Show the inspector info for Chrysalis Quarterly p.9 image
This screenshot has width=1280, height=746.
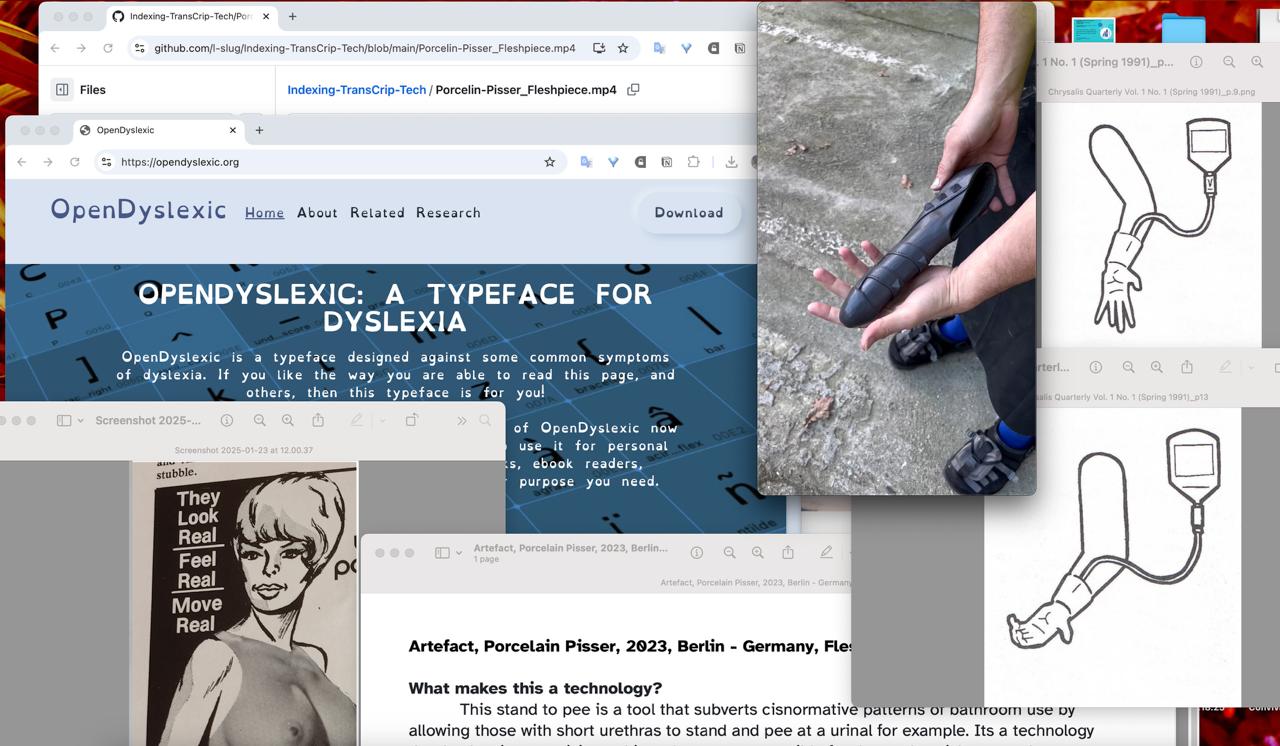click(x=1196, y=62)
